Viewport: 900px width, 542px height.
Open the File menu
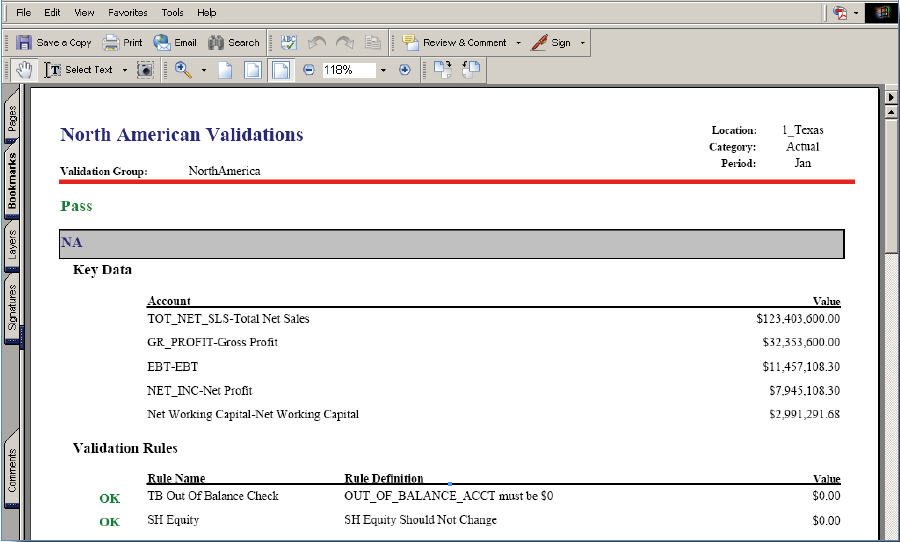pyautogui.click(x=24, y=12)
